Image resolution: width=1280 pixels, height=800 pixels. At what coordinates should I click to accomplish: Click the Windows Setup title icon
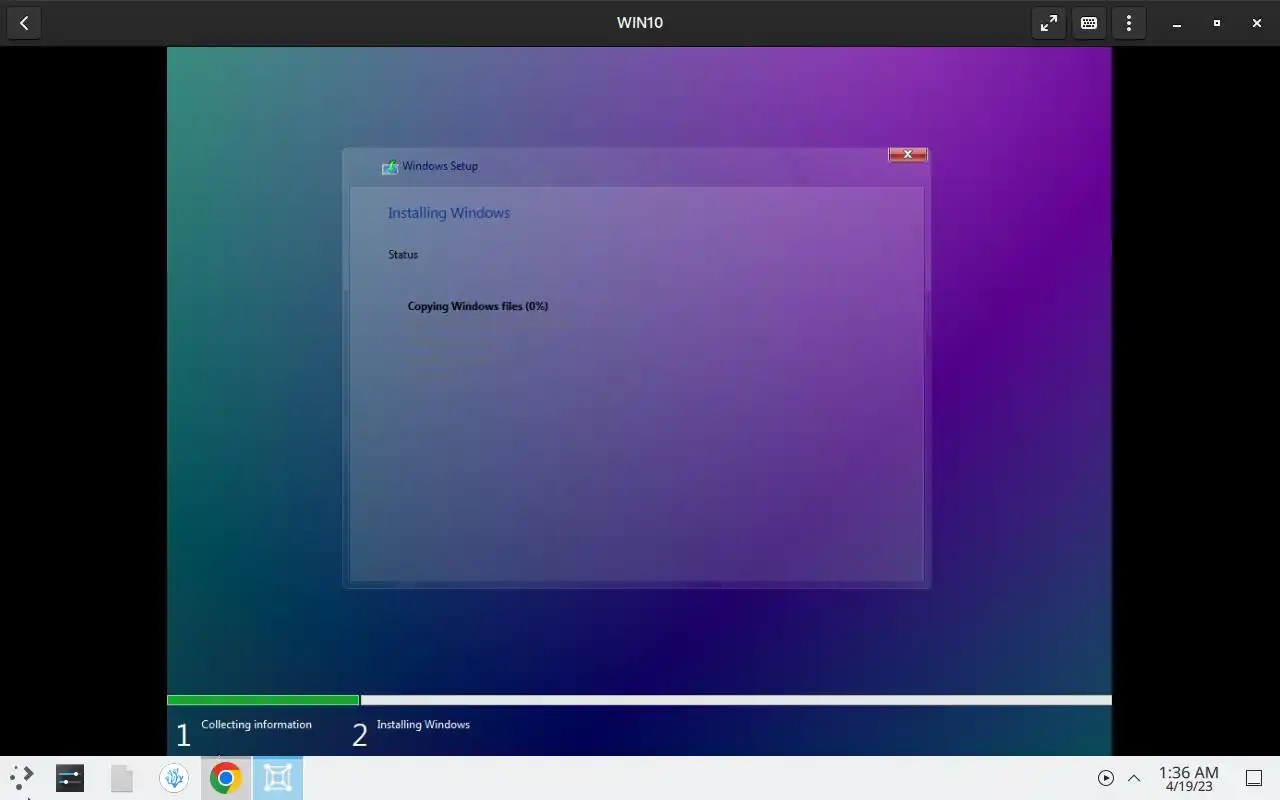tap(390, 167)
